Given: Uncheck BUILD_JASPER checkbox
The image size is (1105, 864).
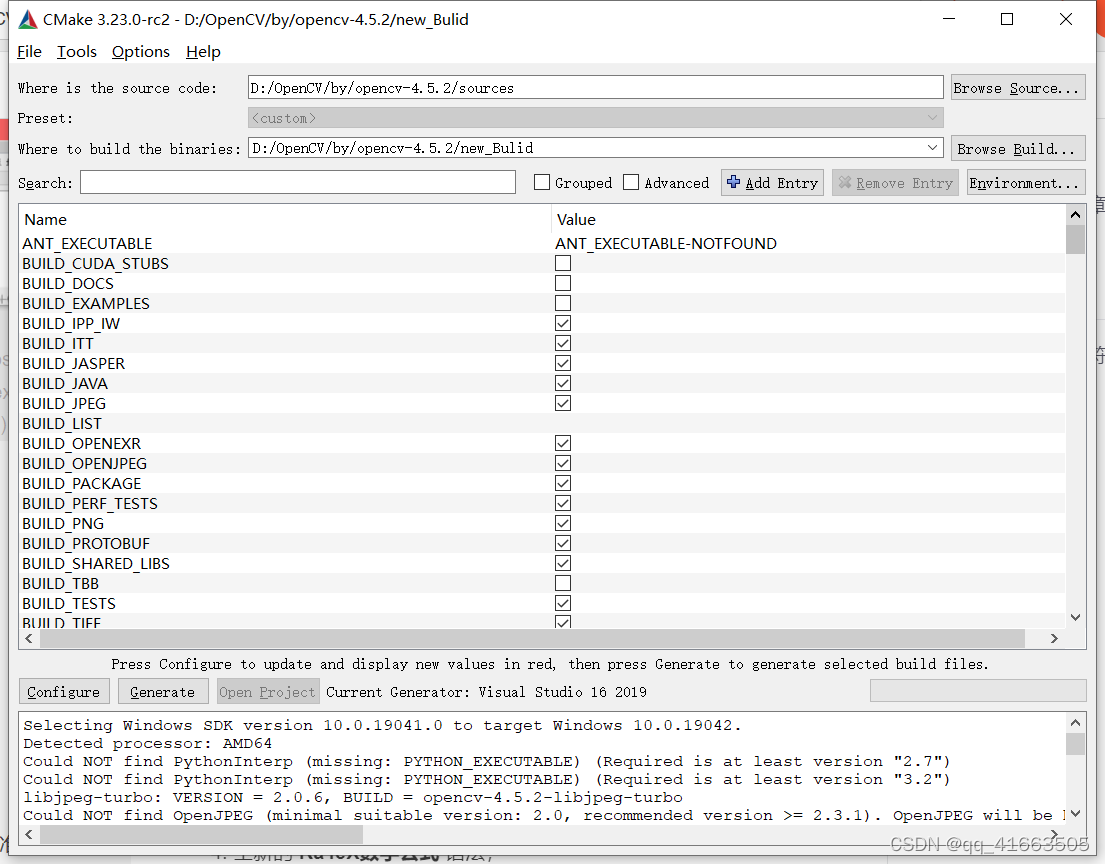Looking at the screenshot, I should [562, 363].
